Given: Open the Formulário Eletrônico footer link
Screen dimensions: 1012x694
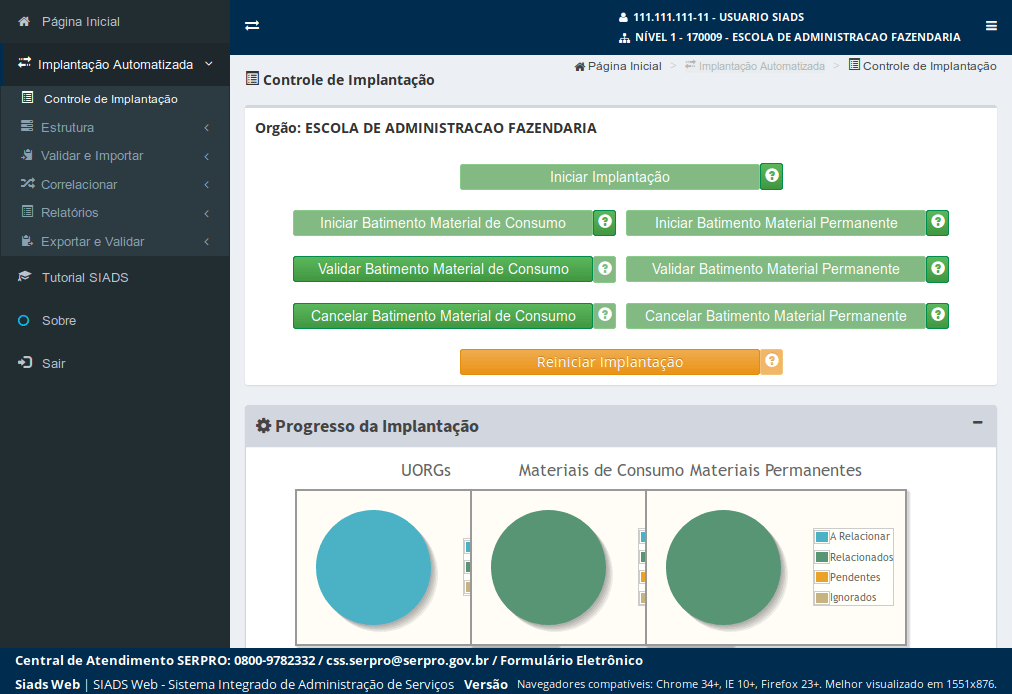Looking at the screenshot, I should coord(571,660).
